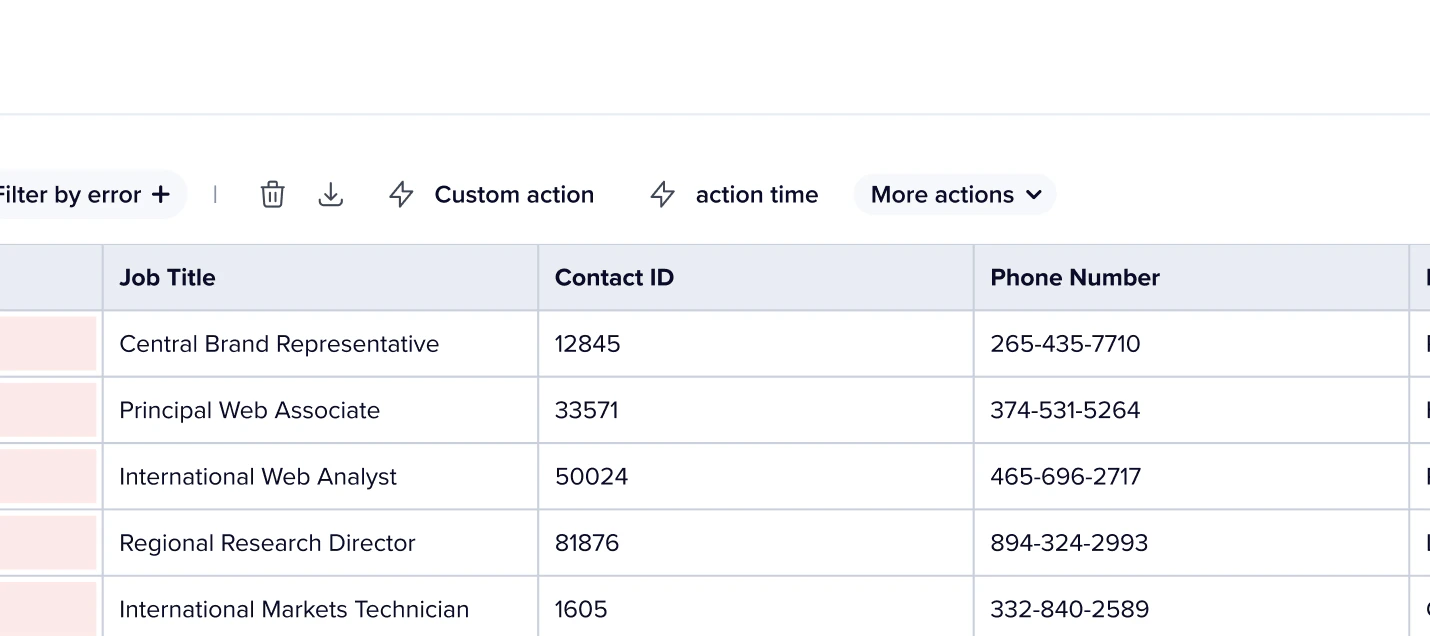Click the Custom action lightning icon
Image resolution: width=1430 pixels, height=636 pixels.
coord(401,194)
